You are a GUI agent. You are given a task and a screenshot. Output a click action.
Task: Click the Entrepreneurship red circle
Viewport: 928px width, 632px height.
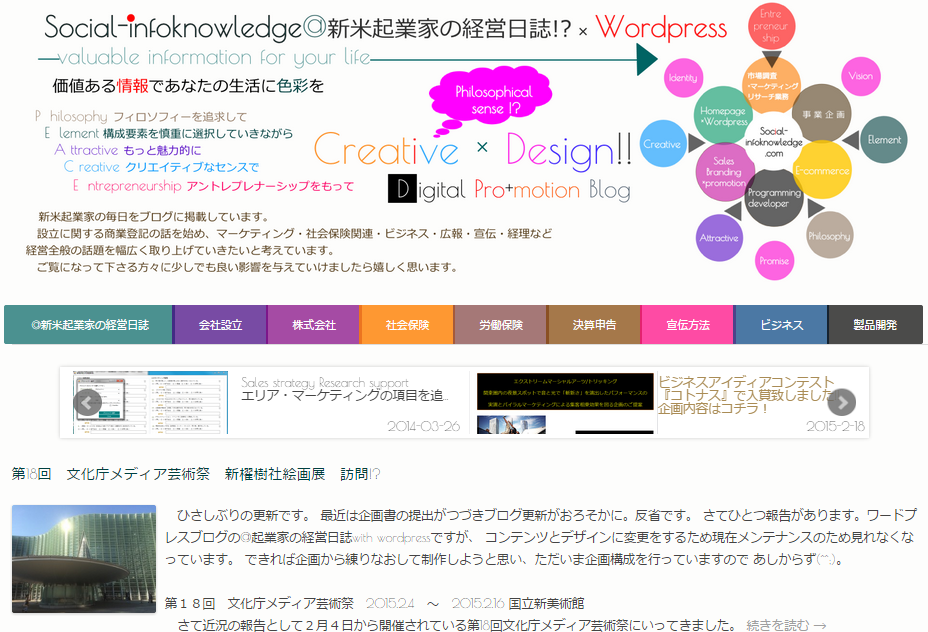771,27
